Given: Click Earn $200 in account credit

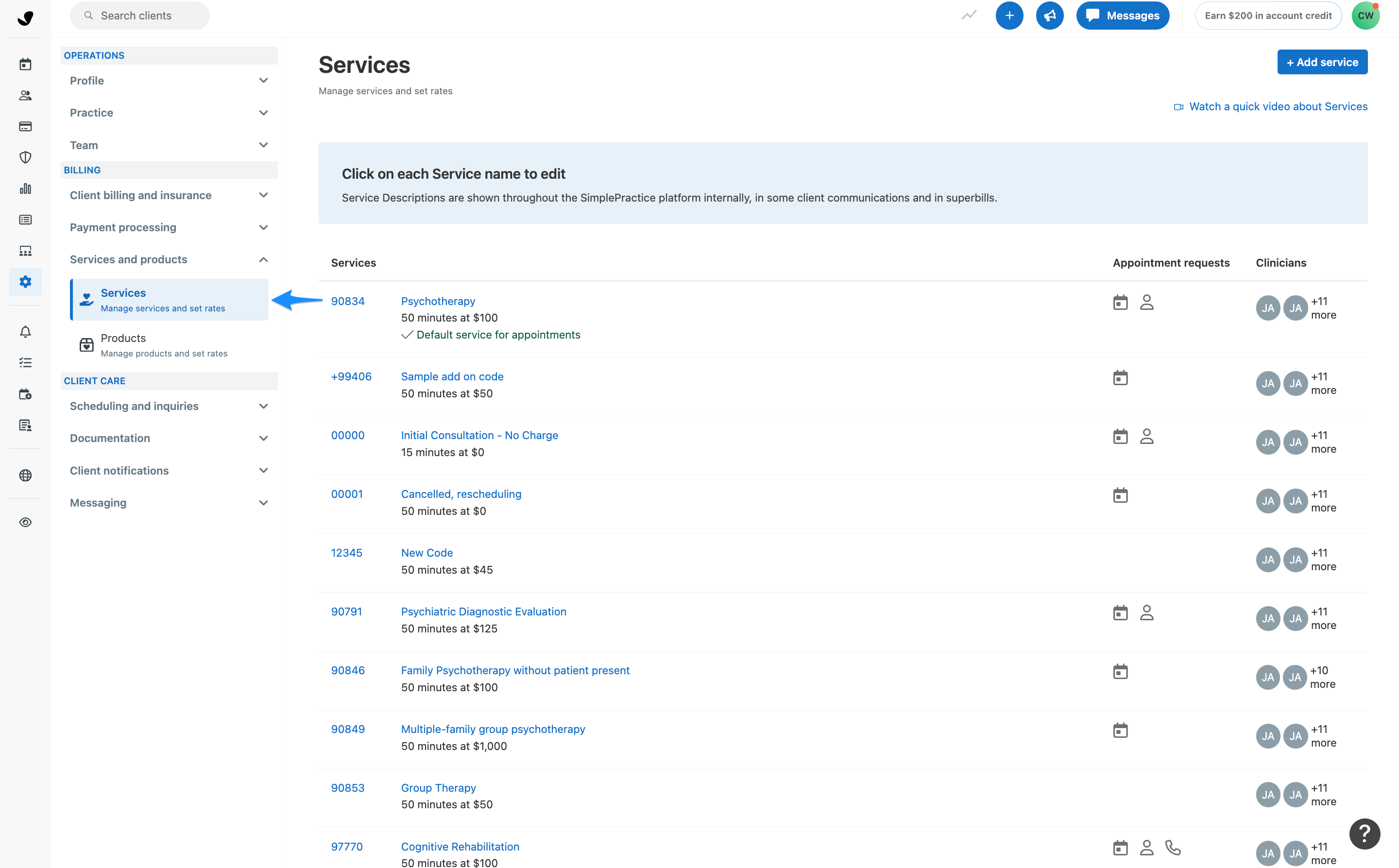Looking at the screenshot, I should pos(1268,16).
